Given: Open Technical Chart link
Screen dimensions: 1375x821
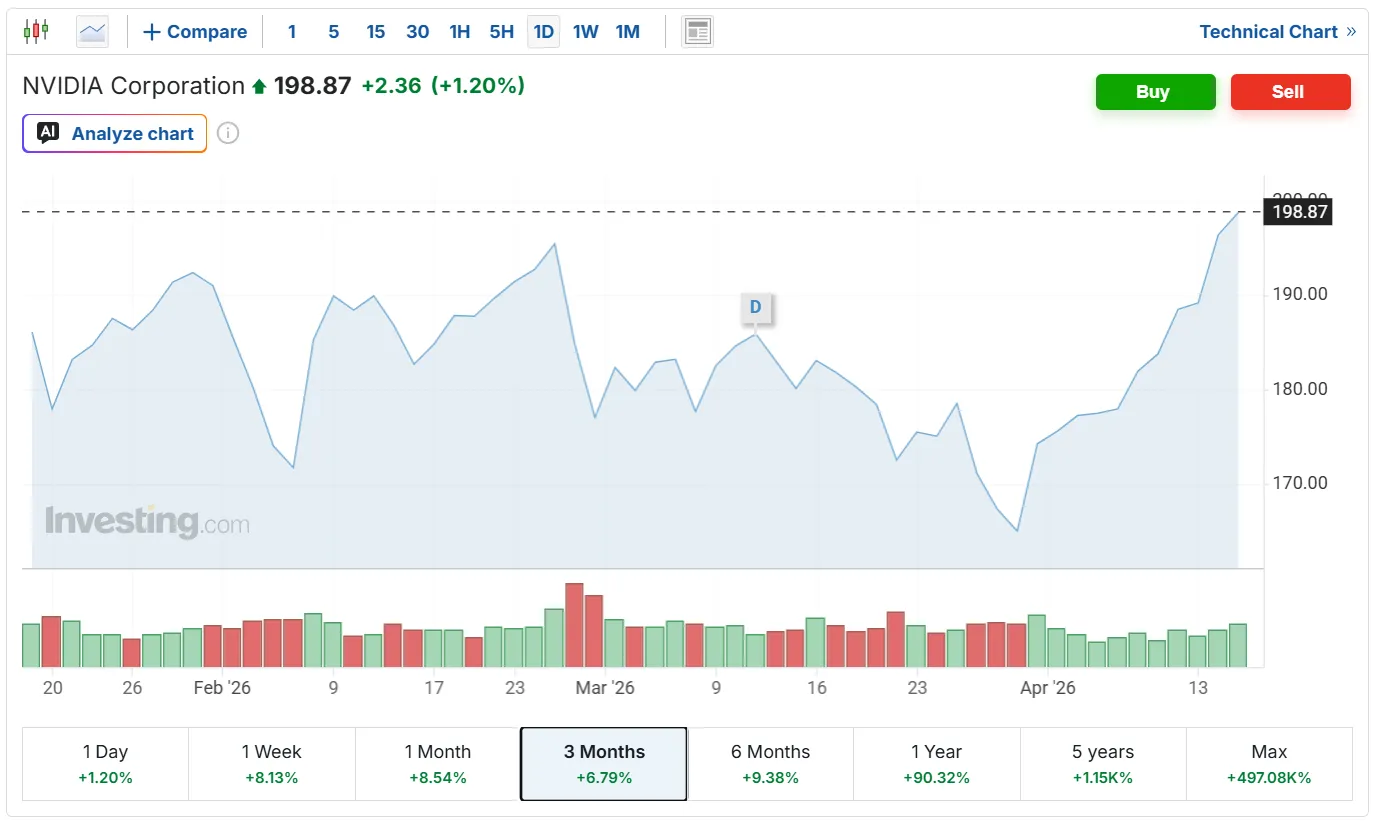Looking at the screenshot, I should pos(1277,32).
